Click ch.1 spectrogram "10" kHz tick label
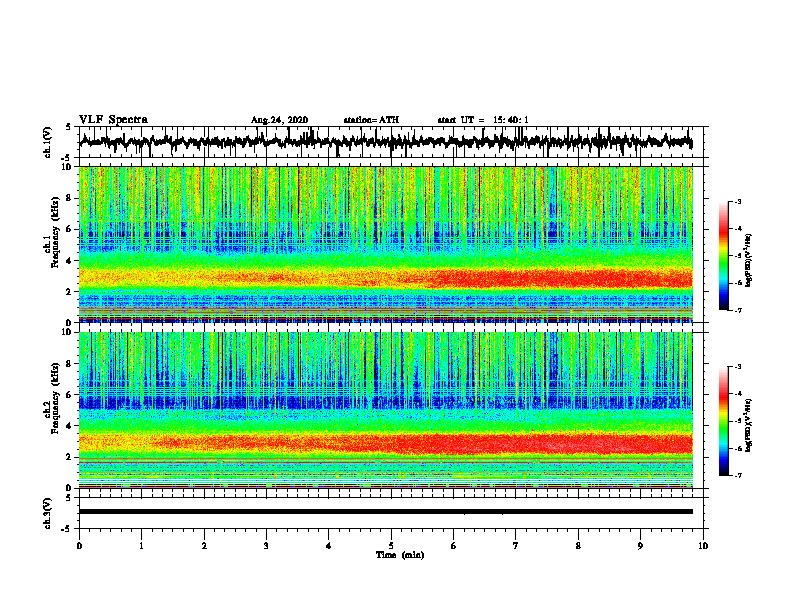This screenshot has height=612, width=792. coord(68,167)
